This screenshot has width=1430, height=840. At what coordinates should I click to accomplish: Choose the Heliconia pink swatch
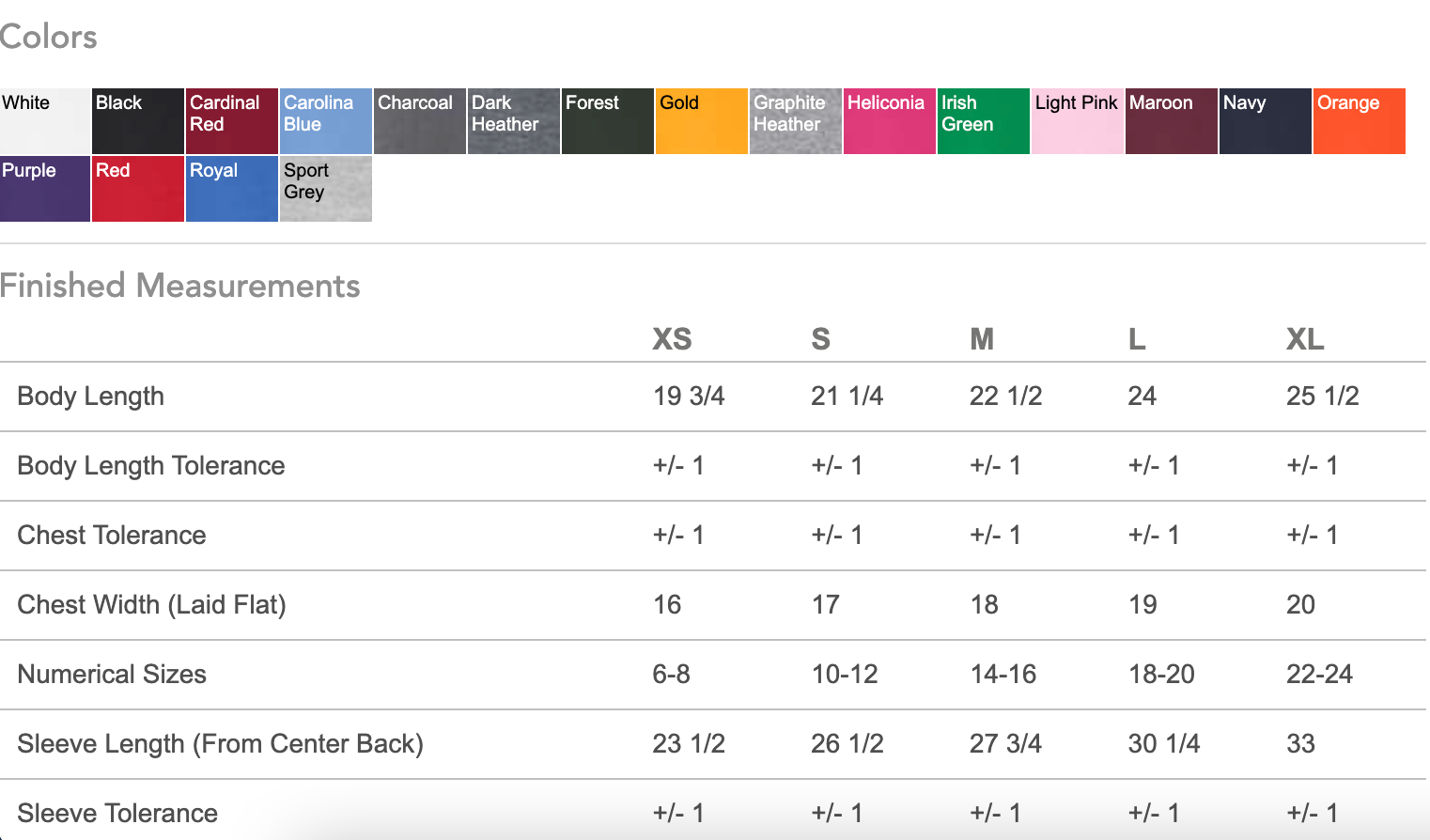point(890,121)
